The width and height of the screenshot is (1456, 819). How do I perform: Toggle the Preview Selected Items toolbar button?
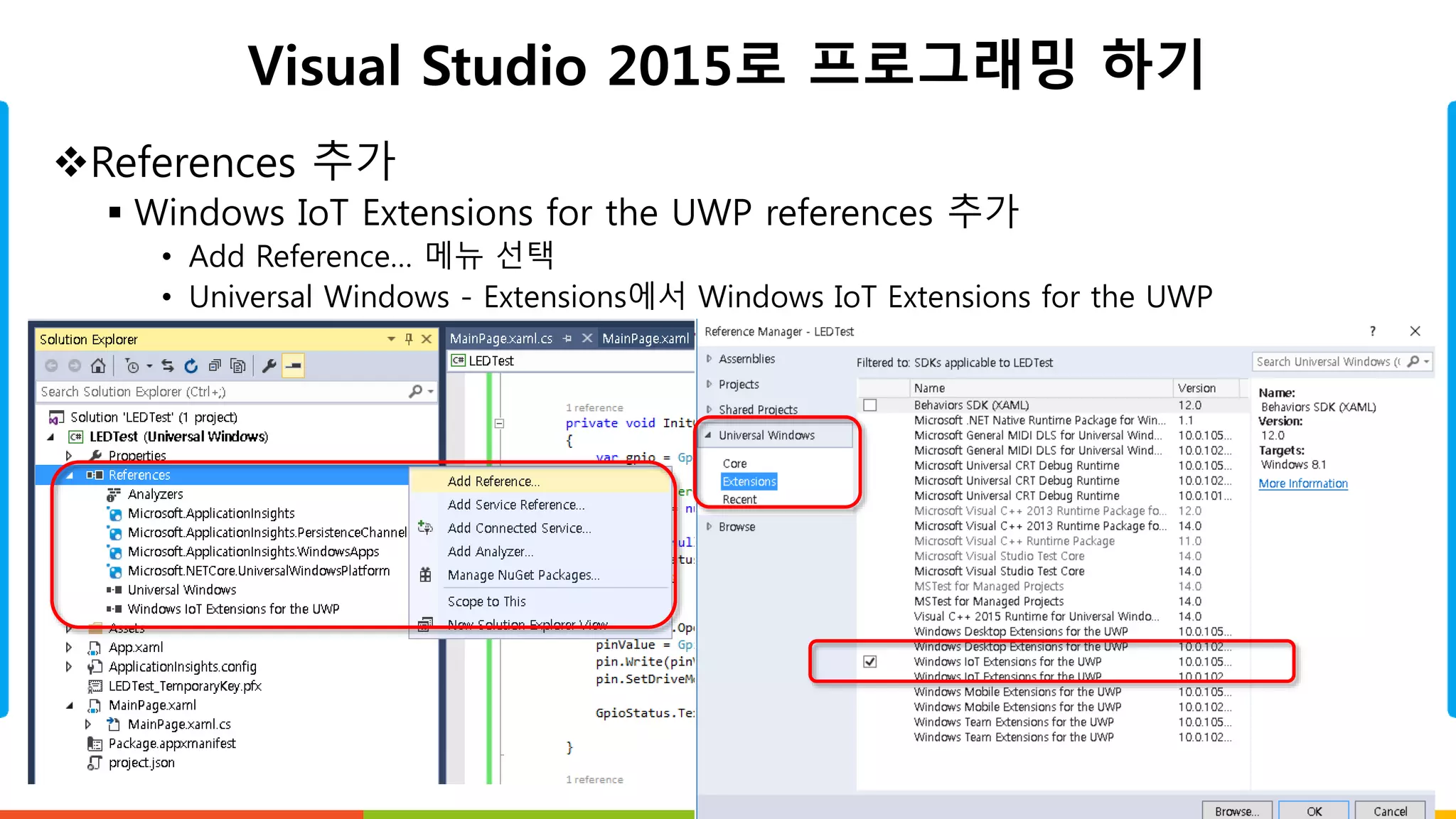click(x=293, y=366)
